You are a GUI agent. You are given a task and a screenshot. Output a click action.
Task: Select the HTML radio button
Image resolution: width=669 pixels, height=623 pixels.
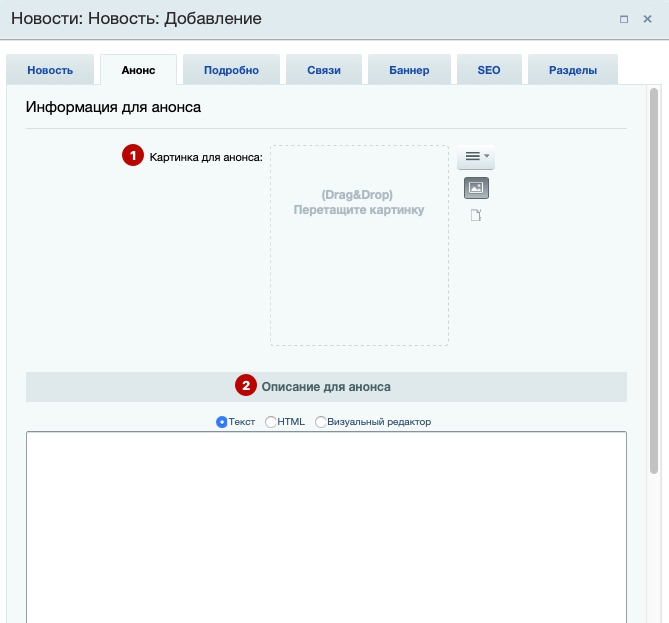(271, 422)
